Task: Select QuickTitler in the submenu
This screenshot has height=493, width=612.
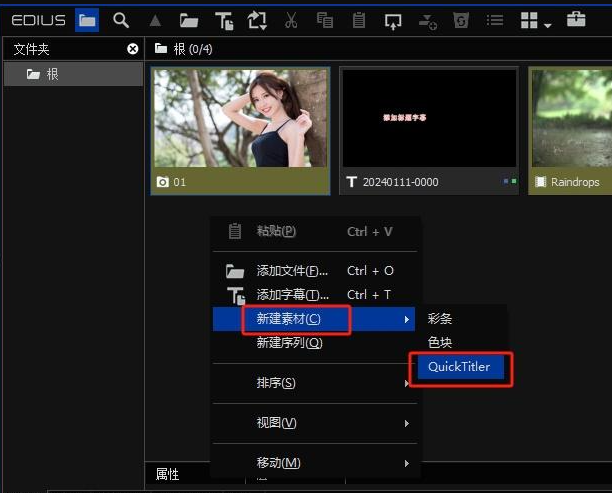Action: pos(461,367)
